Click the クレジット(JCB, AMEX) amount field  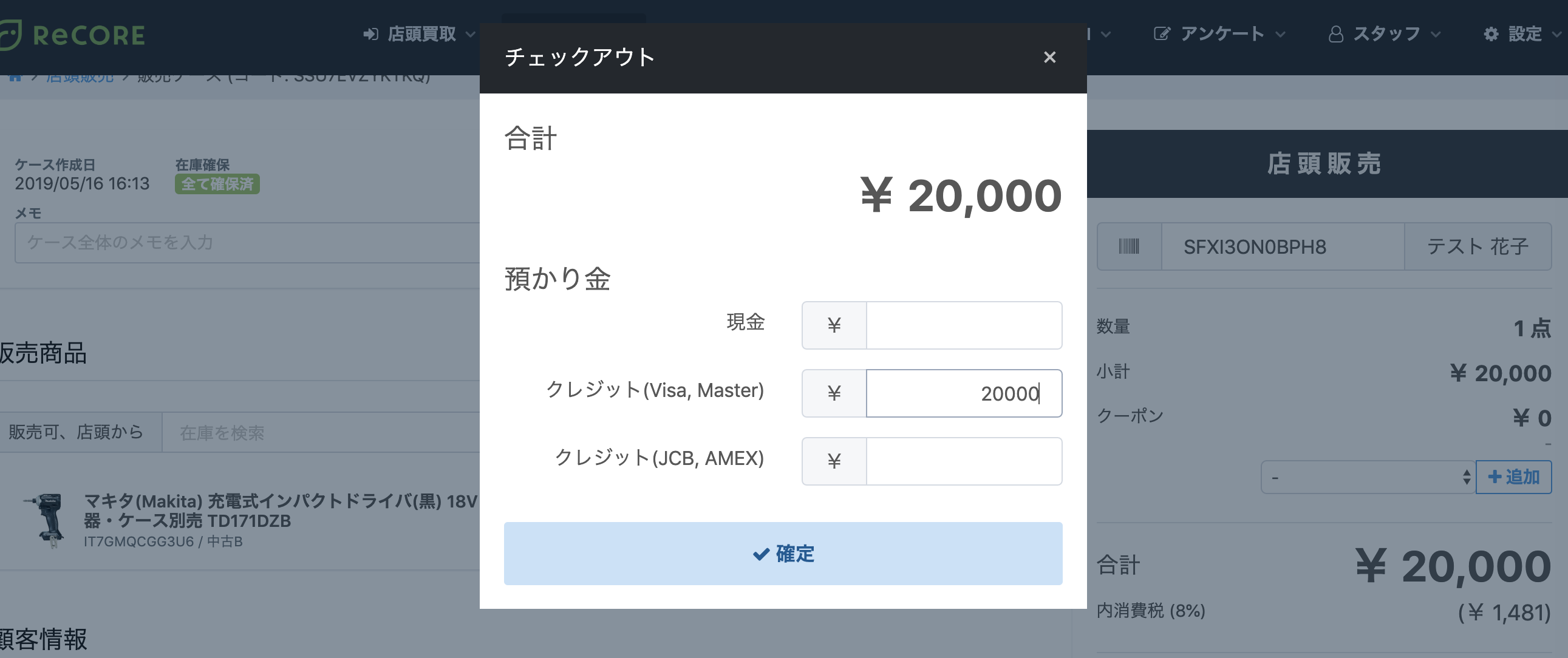coord(964,461)
